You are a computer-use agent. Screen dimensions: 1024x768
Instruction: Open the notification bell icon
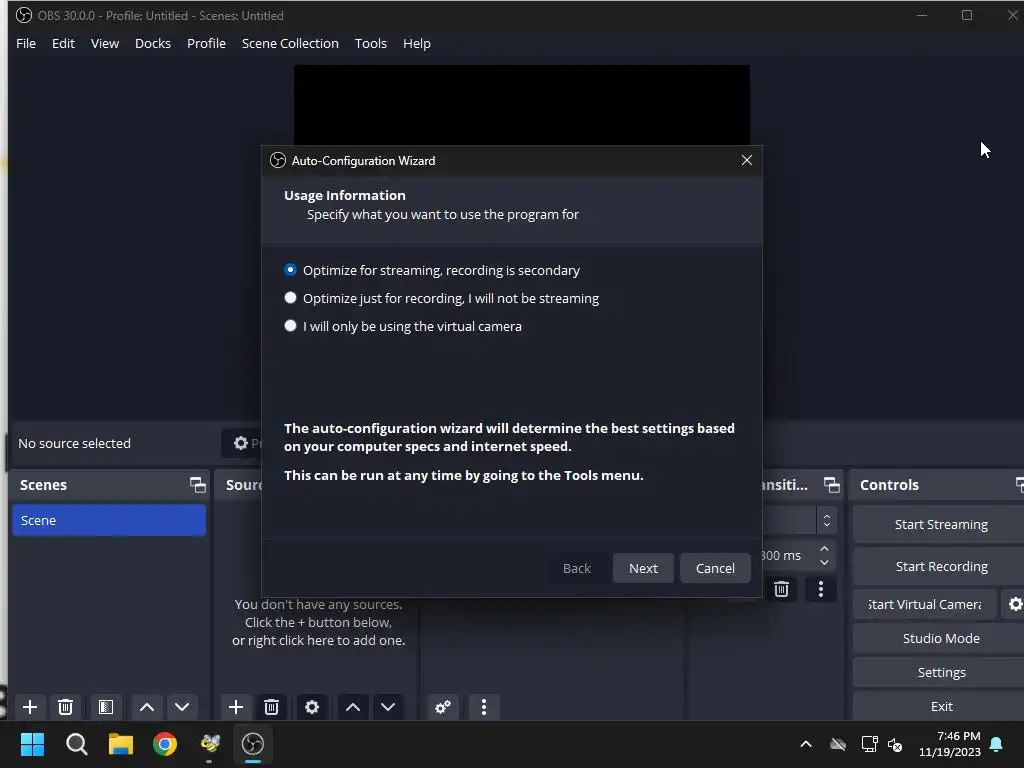pyautogui.click(x=997, y=744)
